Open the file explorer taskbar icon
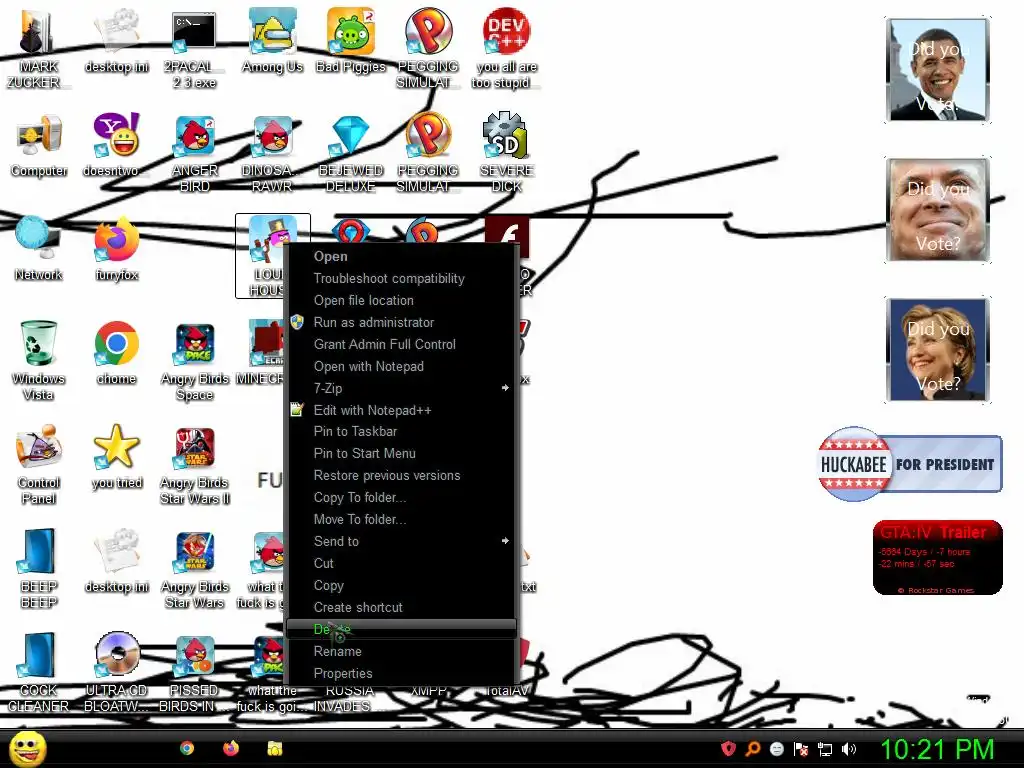 (275, 748)
